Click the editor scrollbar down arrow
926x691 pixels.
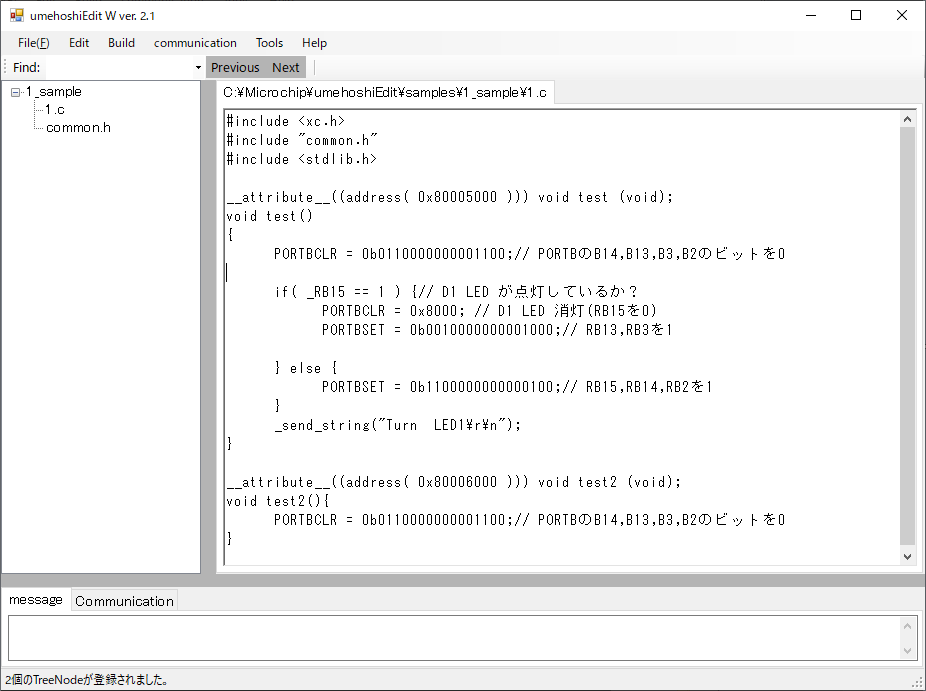[x=907, y=556]
